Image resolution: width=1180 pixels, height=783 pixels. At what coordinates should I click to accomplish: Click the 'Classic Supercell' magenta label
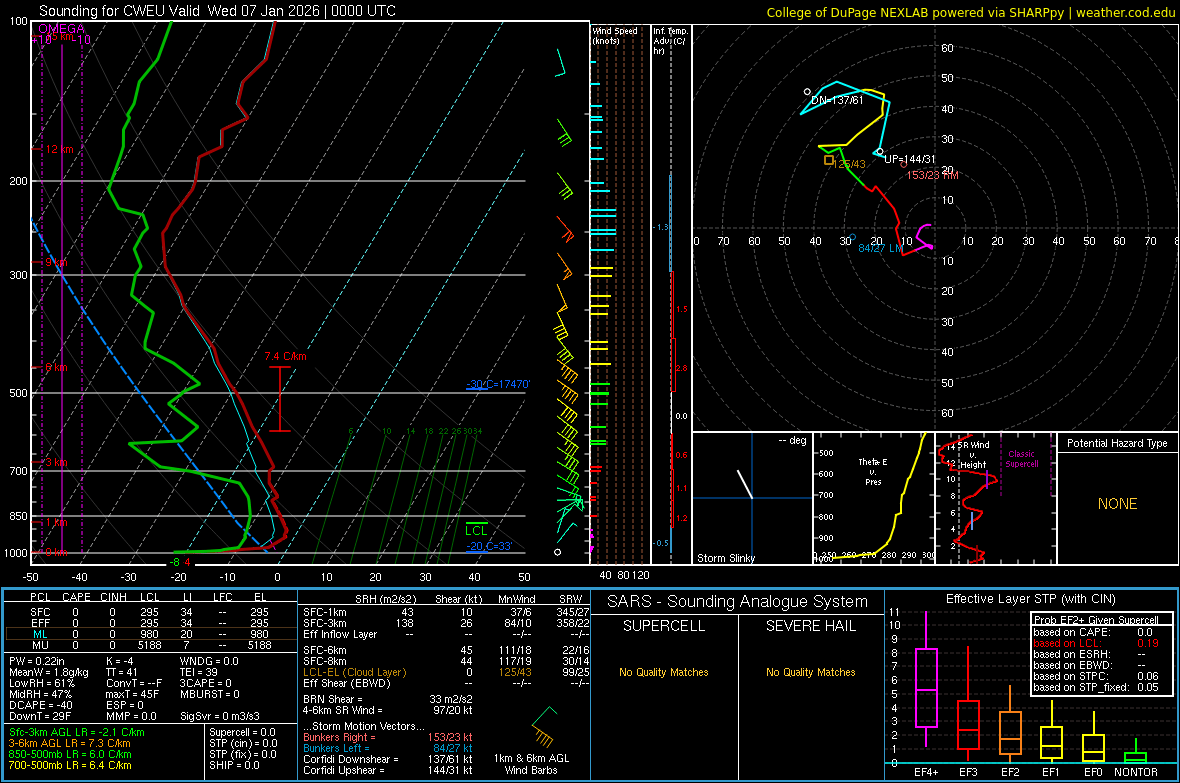[1022, 459]
